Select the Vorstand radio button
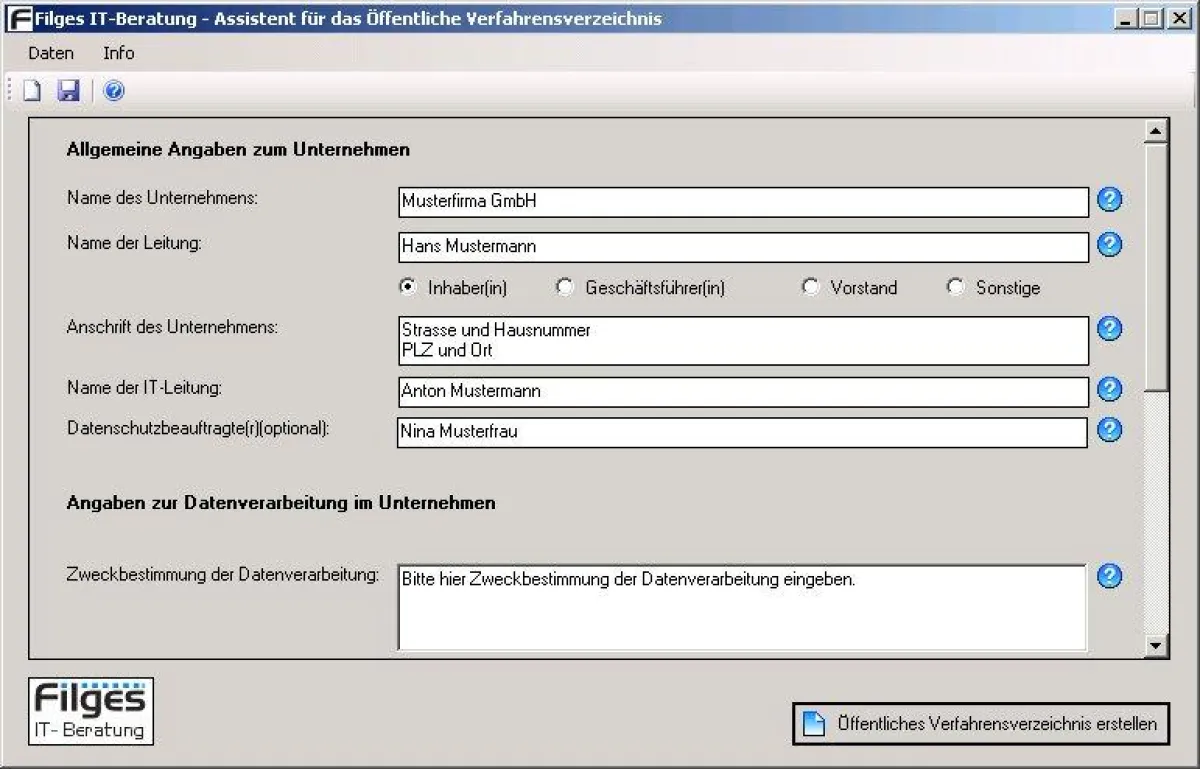 [x=810, y=287]
